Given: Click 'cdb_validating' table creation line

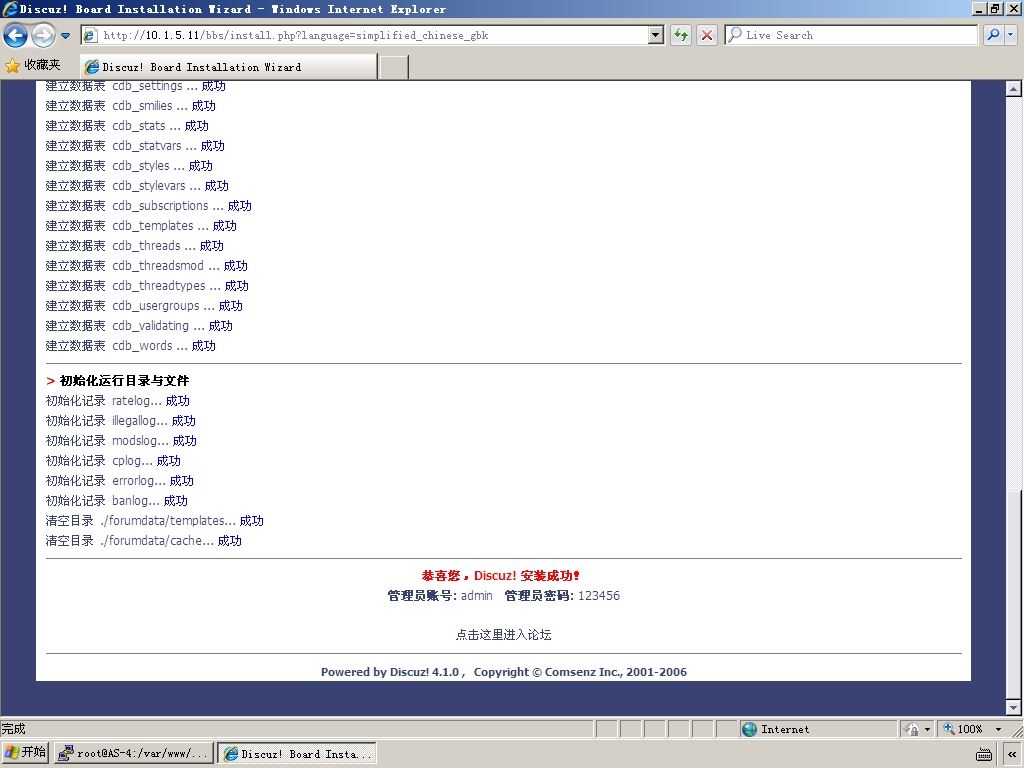Looking at the screenshot, I should coord(139,326).
